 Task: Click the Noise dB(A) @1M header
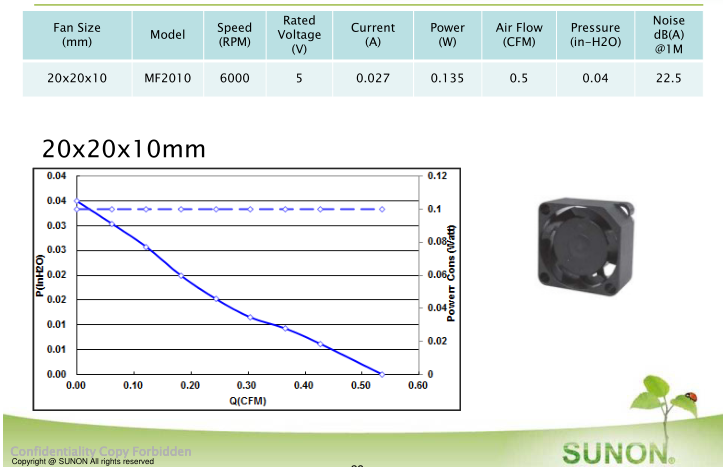pyautogui.click(x=669, y=35)
